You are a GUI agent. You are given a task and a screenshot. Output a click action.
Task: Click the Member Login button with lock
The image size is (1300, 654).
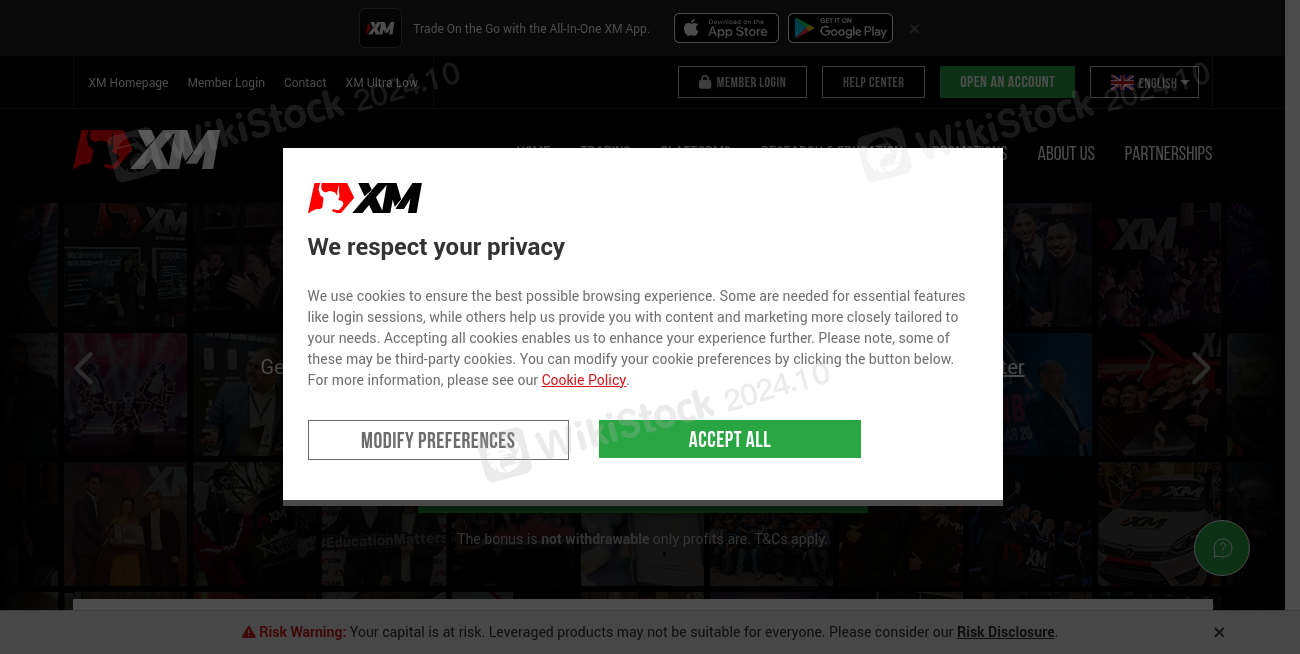(742, 82)
